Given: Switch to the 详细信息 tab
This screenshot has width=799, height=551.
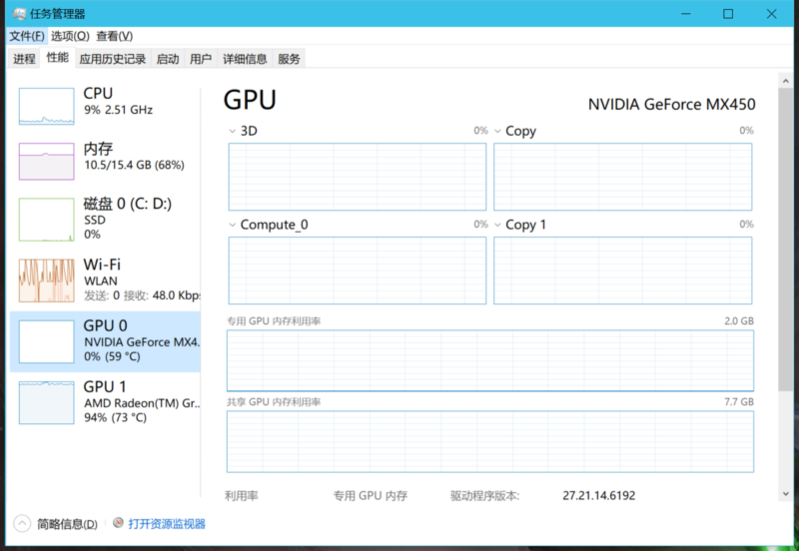Looking at the screenshot, I should (244, 59).
